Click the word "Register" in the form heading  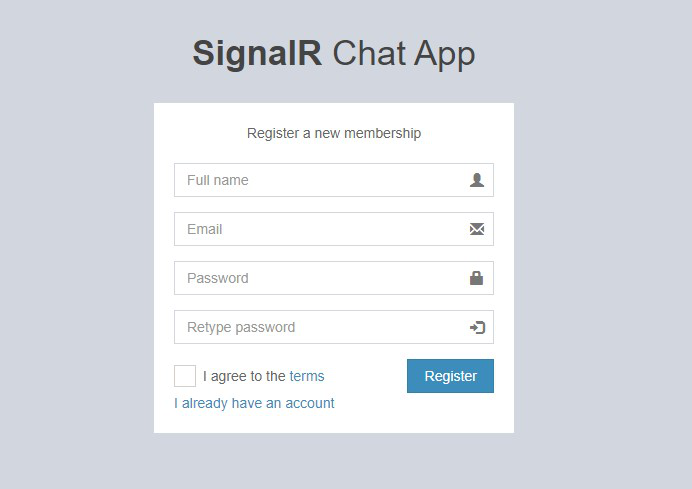point(273,133)
